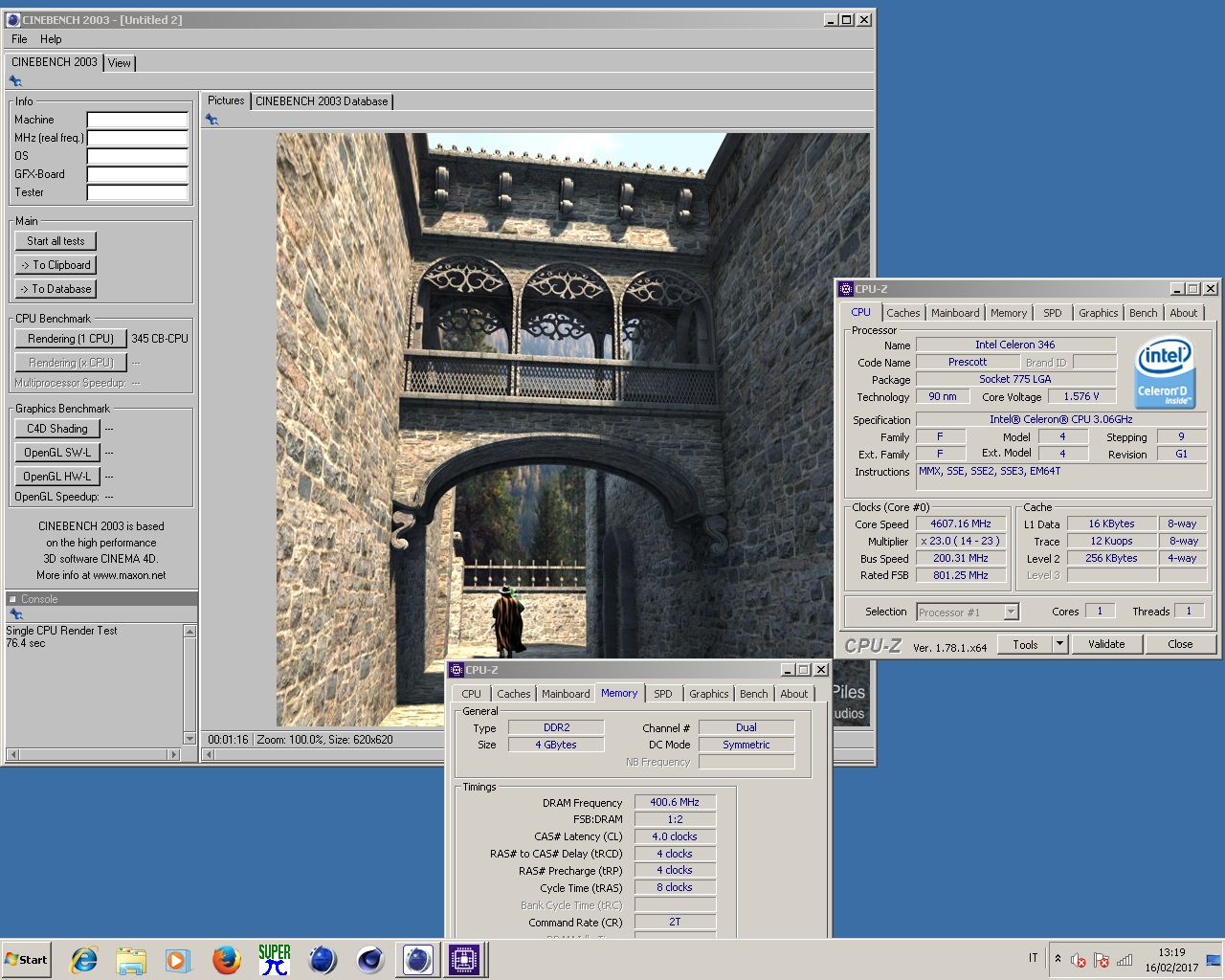
Task: Run the OpenGL HW-L benchmark
Action: [x=57, y=477]
